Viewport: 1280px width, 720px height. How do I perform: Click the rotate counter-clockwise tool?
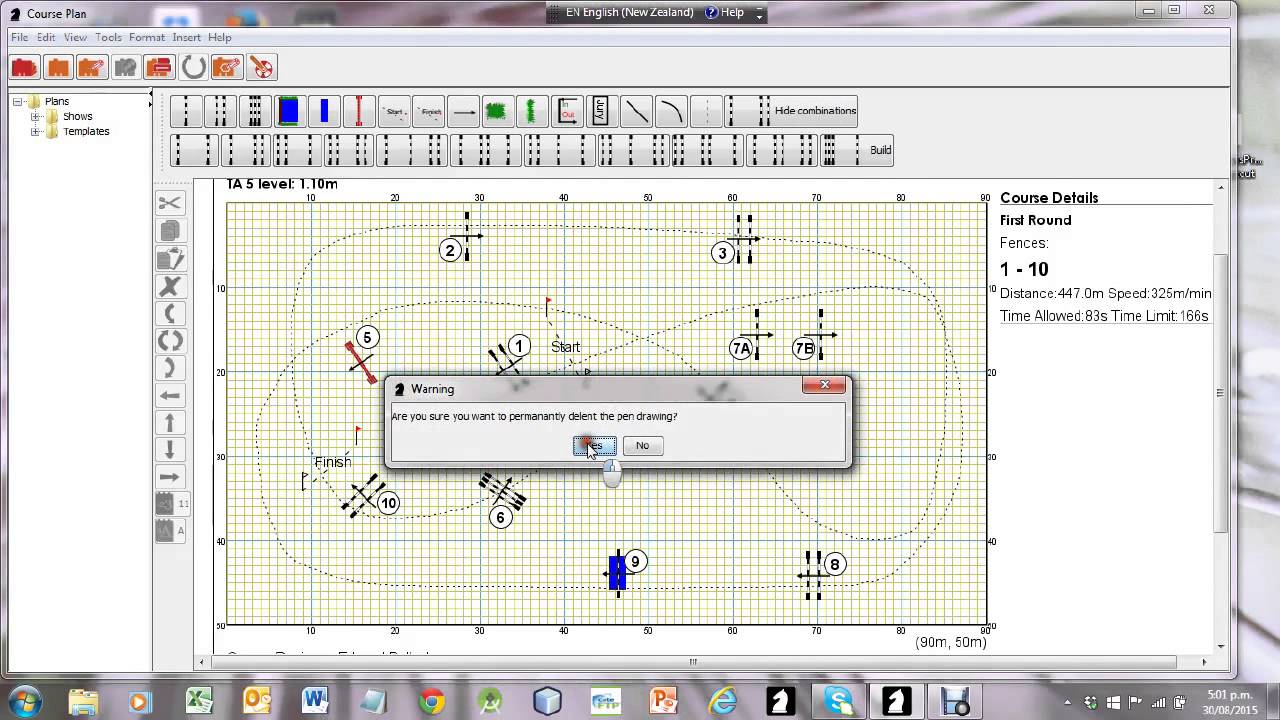pyautogui.click(x=170, y=314)
